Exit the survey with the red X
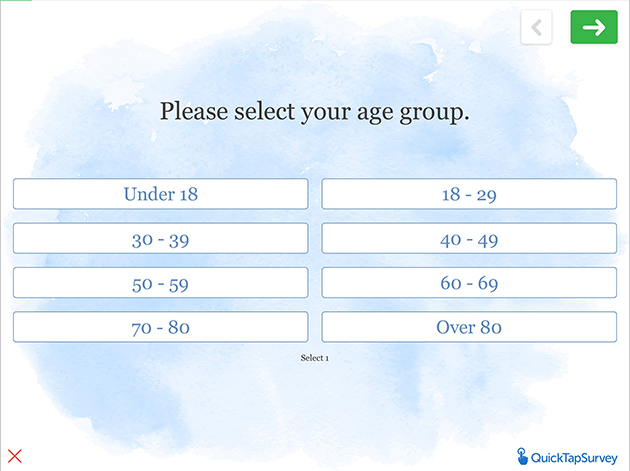The image size is (630, 471). [x=15, y=457]
